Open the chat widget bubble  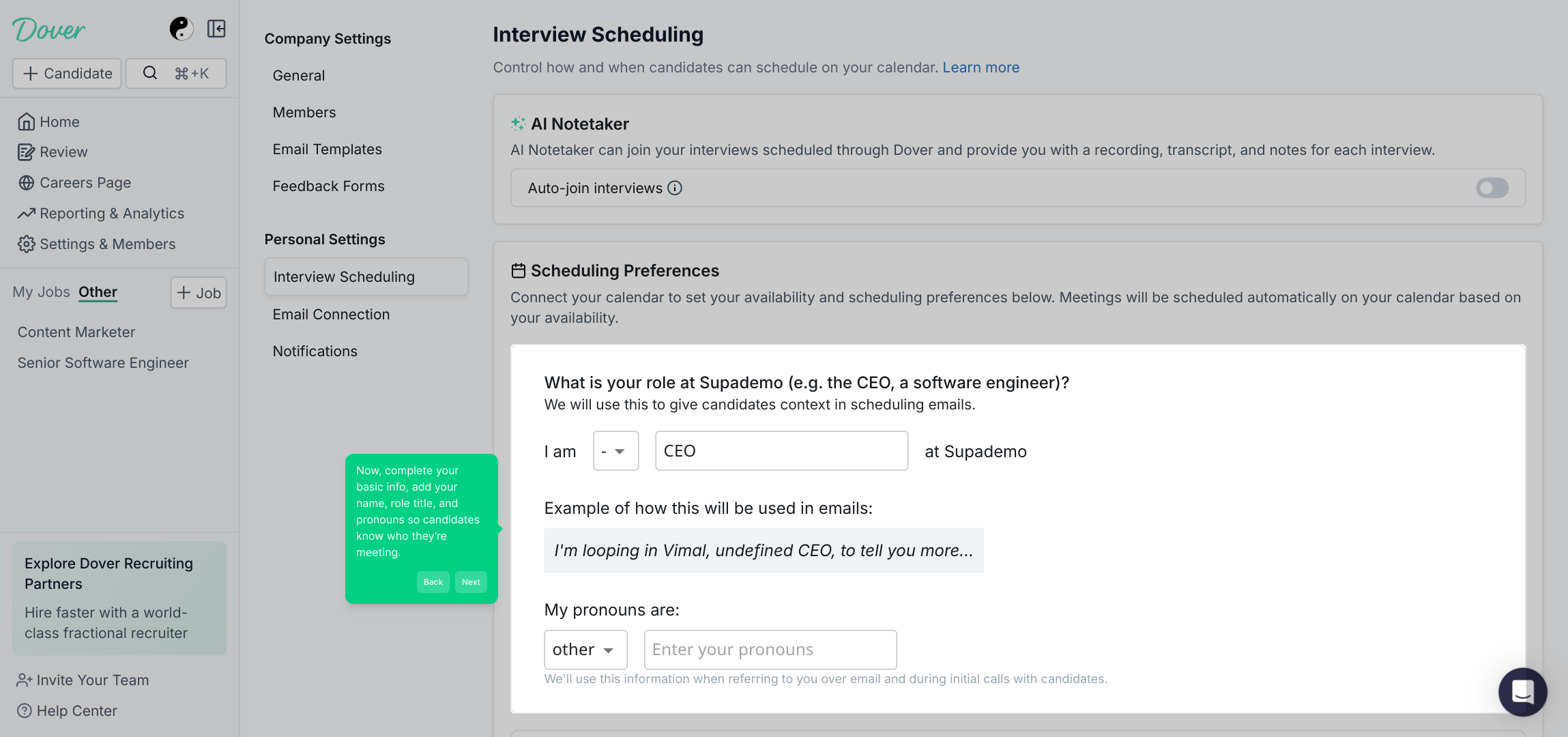pyautogui.click(x=1522, y=691)
